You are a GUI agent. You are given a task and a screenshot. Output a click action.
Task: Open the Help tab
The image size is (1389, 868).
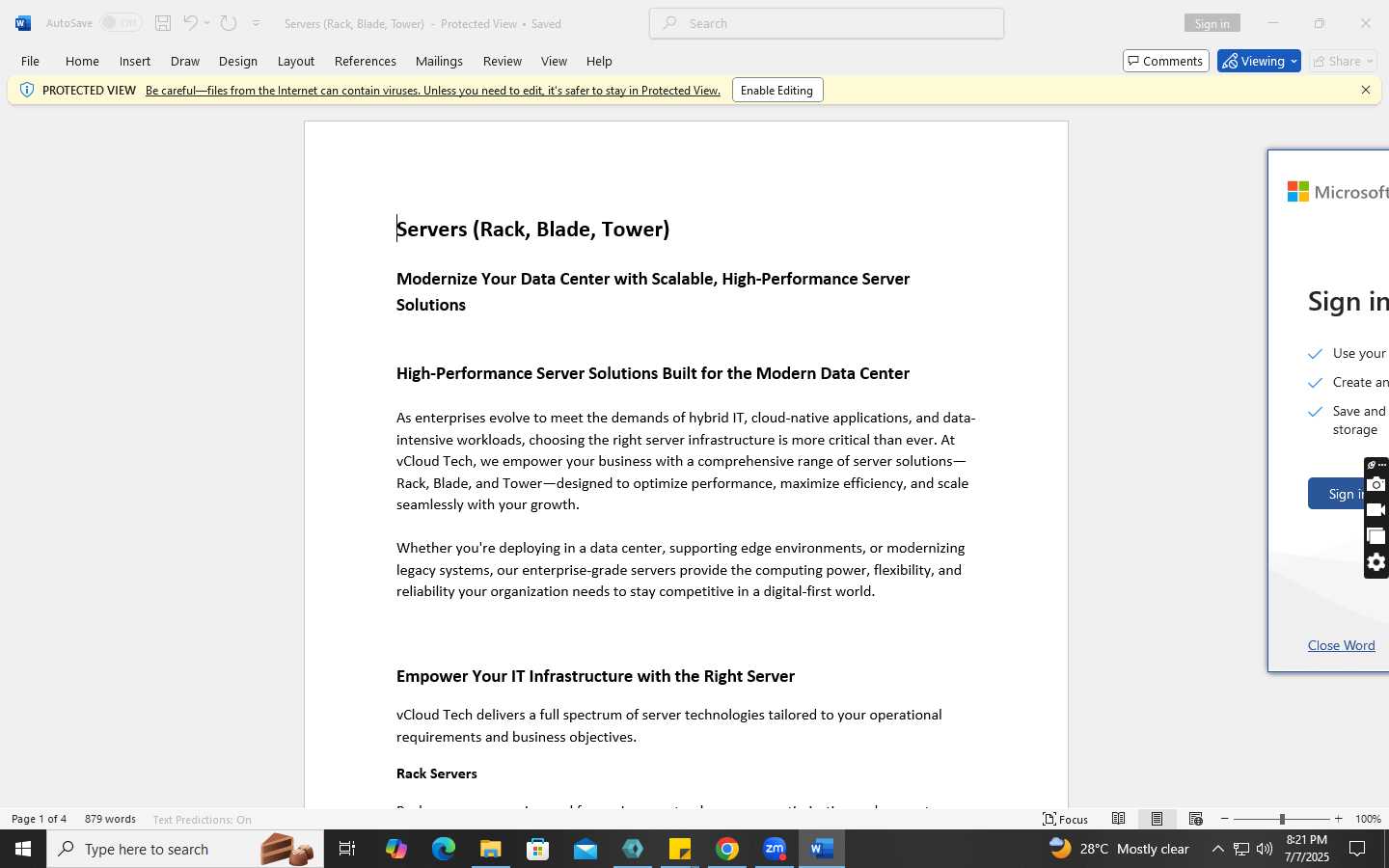click(599, 61)
